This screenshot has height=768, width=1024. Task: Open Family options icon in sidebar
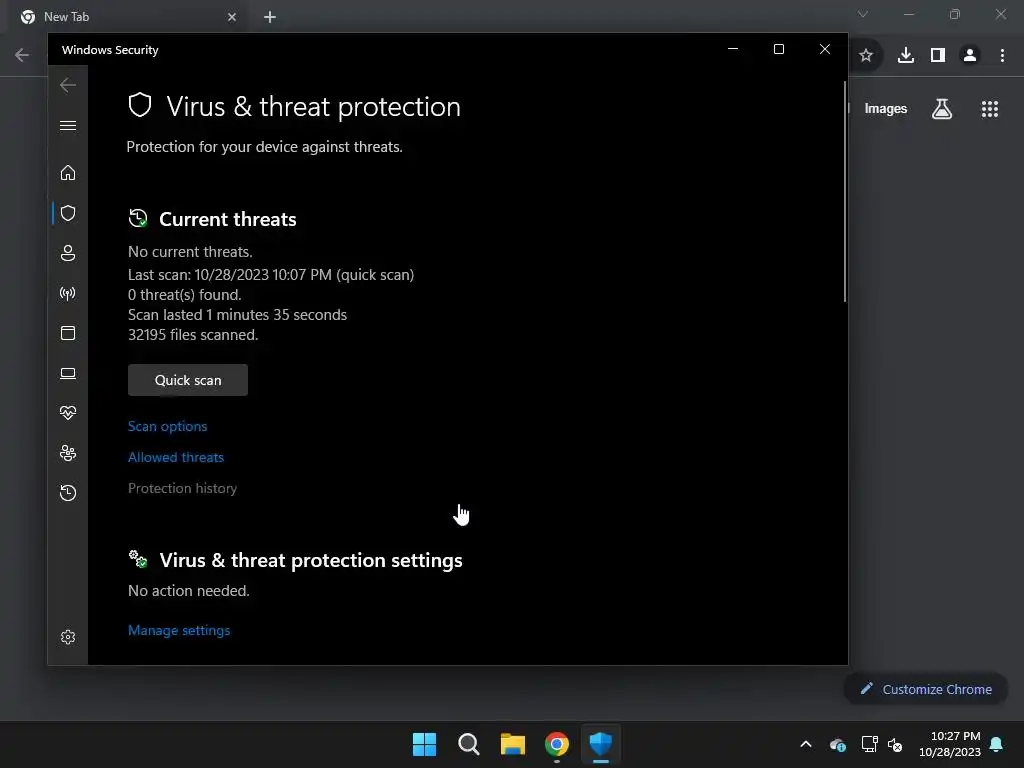point(68,453)
